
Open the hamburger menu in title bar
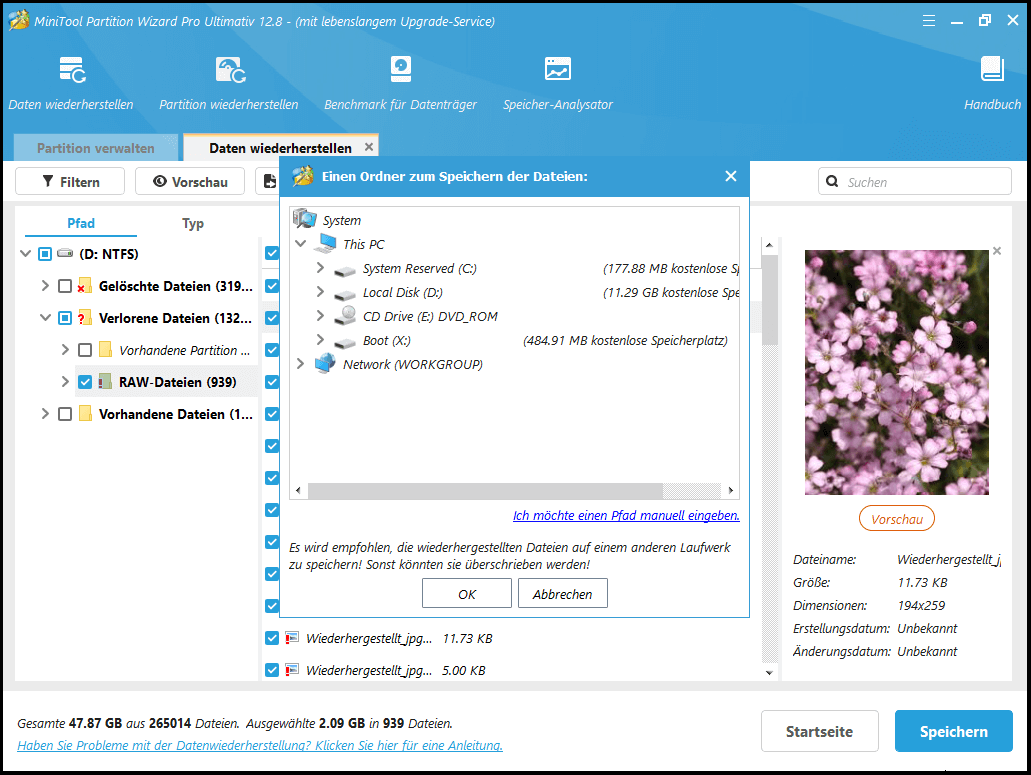point(928,21)
